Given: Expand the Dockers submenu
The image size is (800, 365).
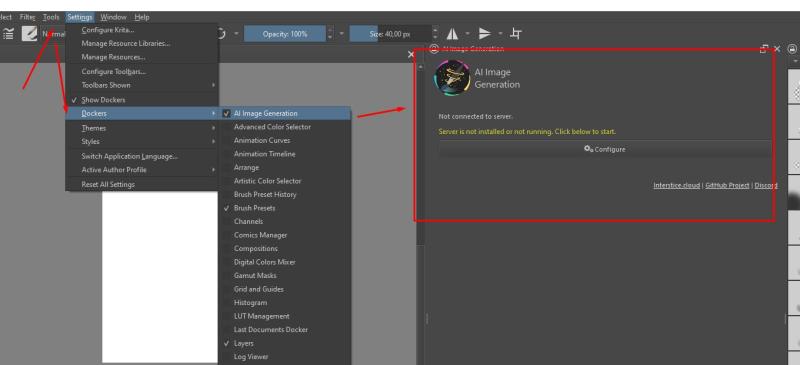Looking at the screenshot, I should 142,113.
